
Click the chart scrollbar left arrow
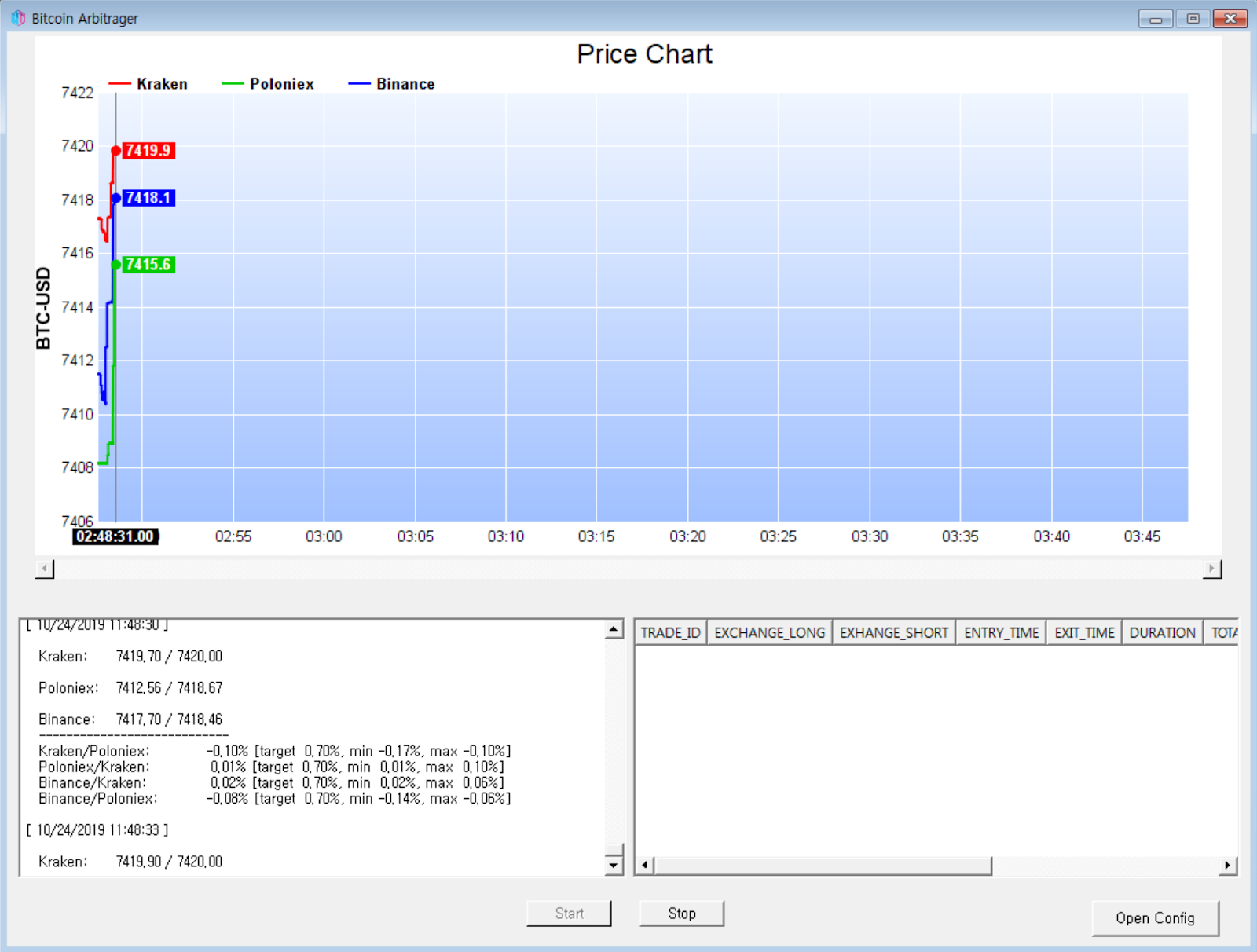coord(45,569)
